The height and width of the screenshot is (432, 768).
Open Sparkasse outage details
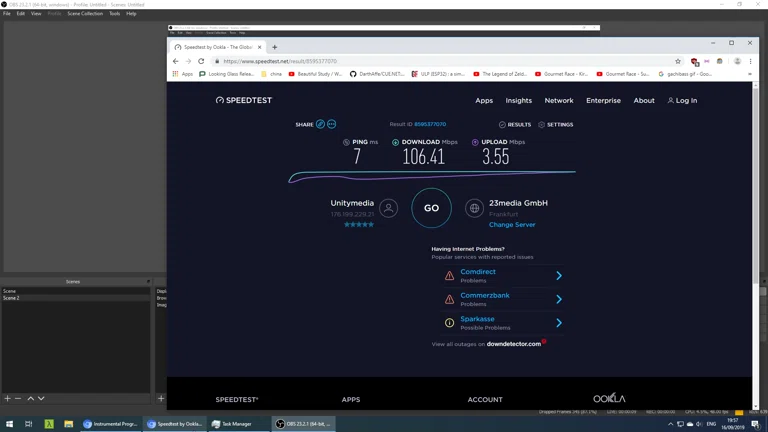478,319
